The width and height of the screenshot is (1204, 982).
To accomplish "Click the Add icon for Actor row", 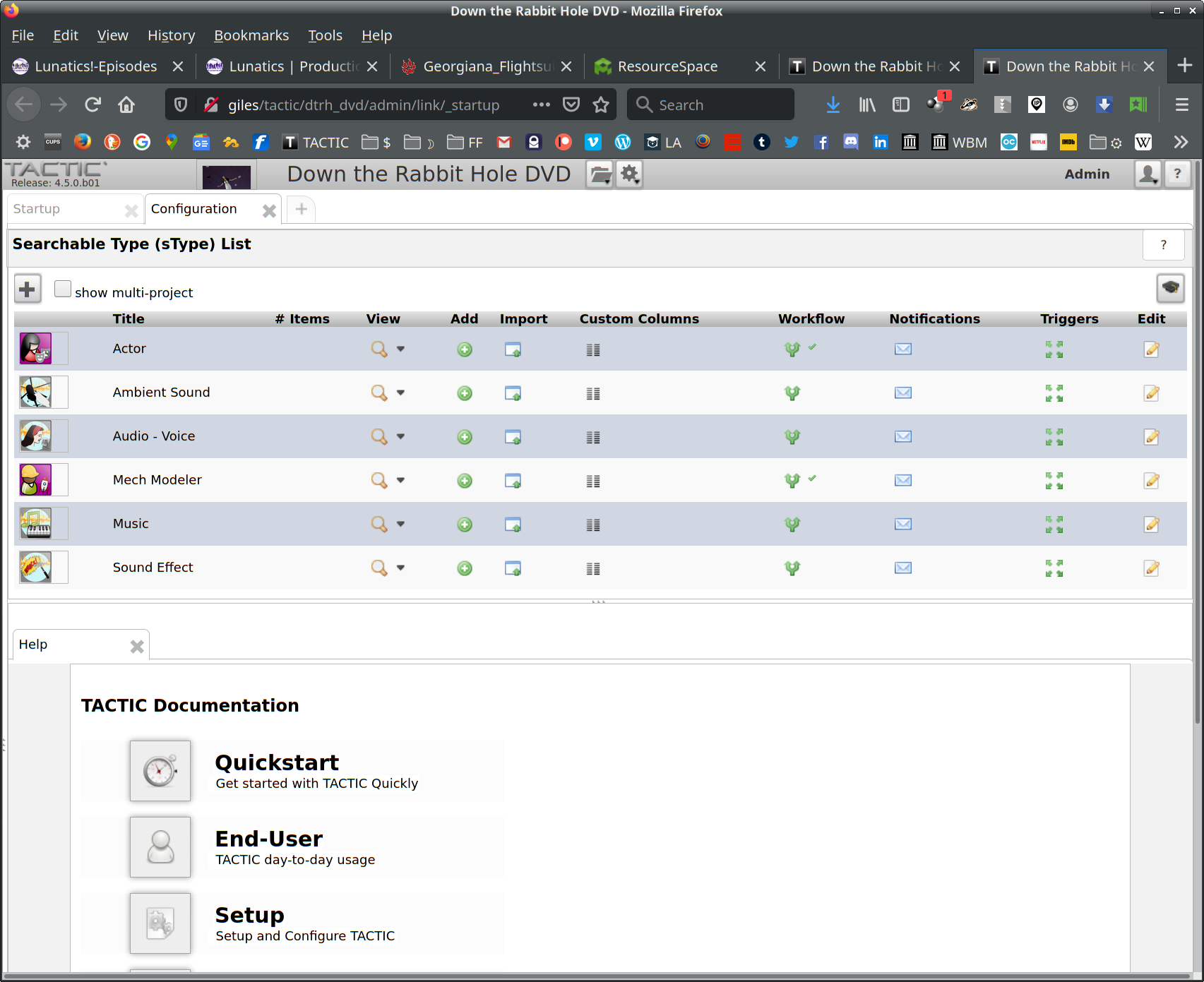I will click(x=465, y=349).
